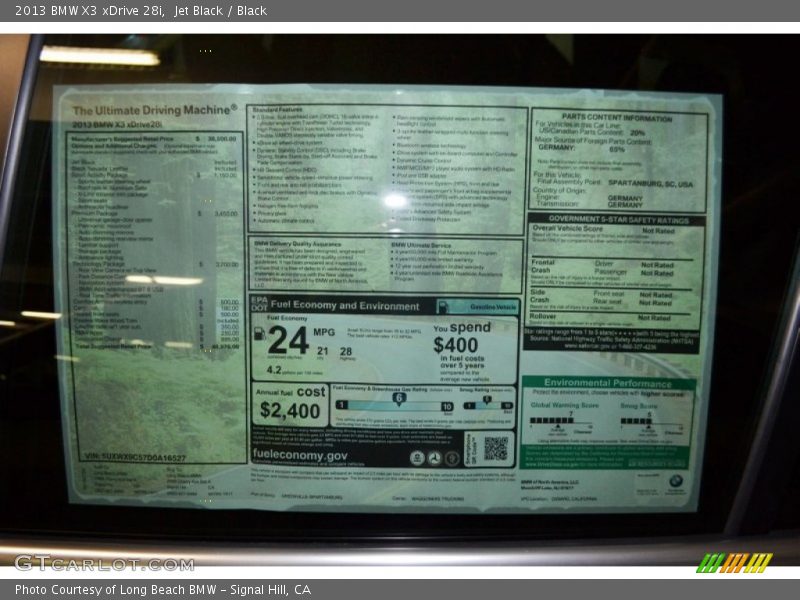Click the 'Rollover' rating label
The height and width of the screenshot is (600, 800).
(x=543, y=316)
